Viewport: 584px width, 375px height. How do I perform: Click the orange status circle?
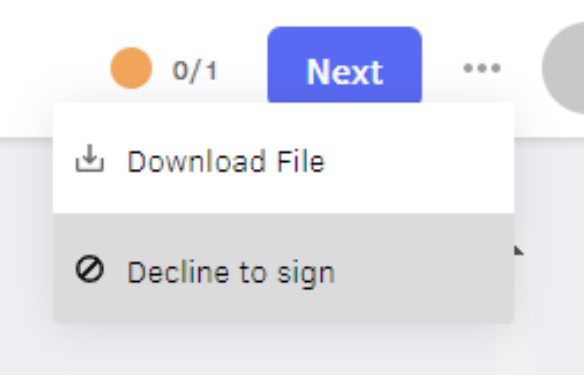(x=131, y=68)
